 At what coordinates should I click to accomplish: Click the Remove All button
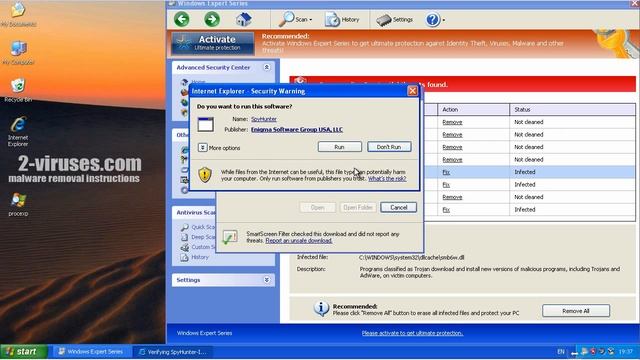point(576,311)
